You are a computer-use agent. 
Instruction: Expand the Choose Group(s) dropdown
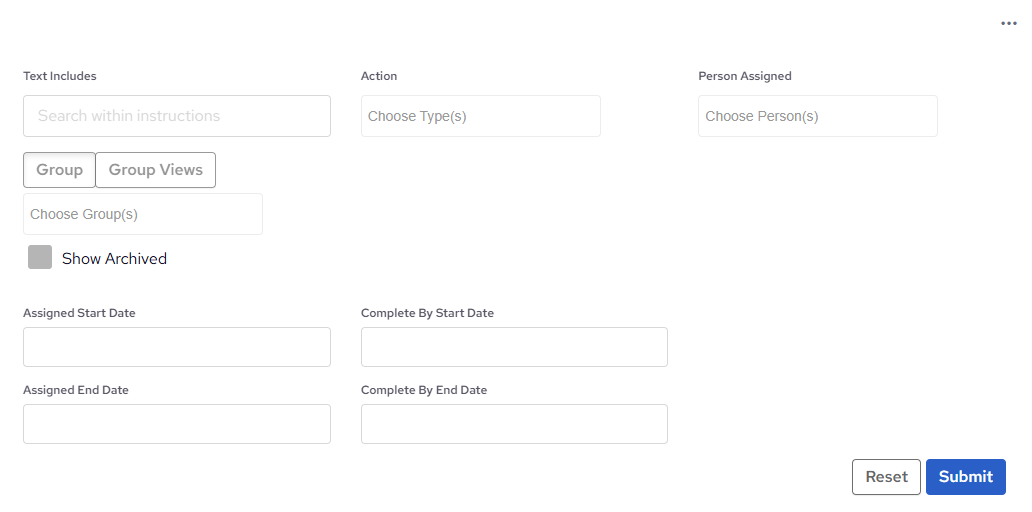[x=142, y=214]
